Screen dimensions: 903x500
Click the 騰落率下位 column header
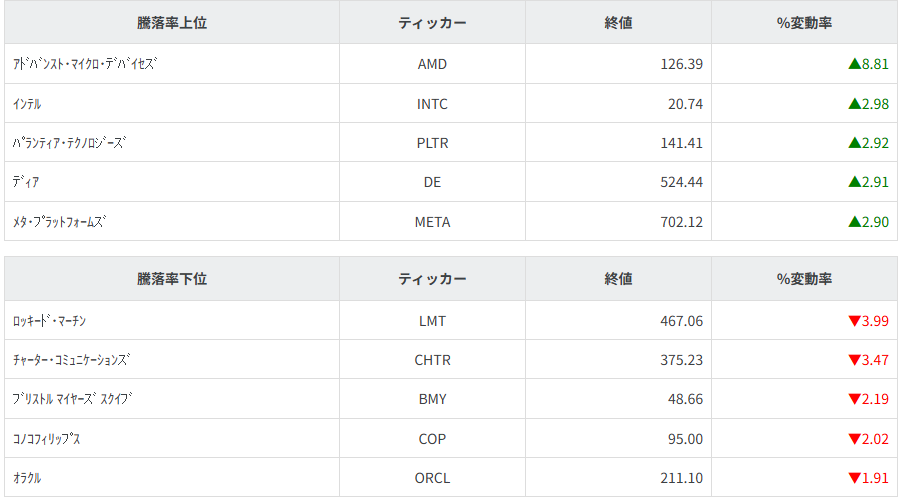172,280
